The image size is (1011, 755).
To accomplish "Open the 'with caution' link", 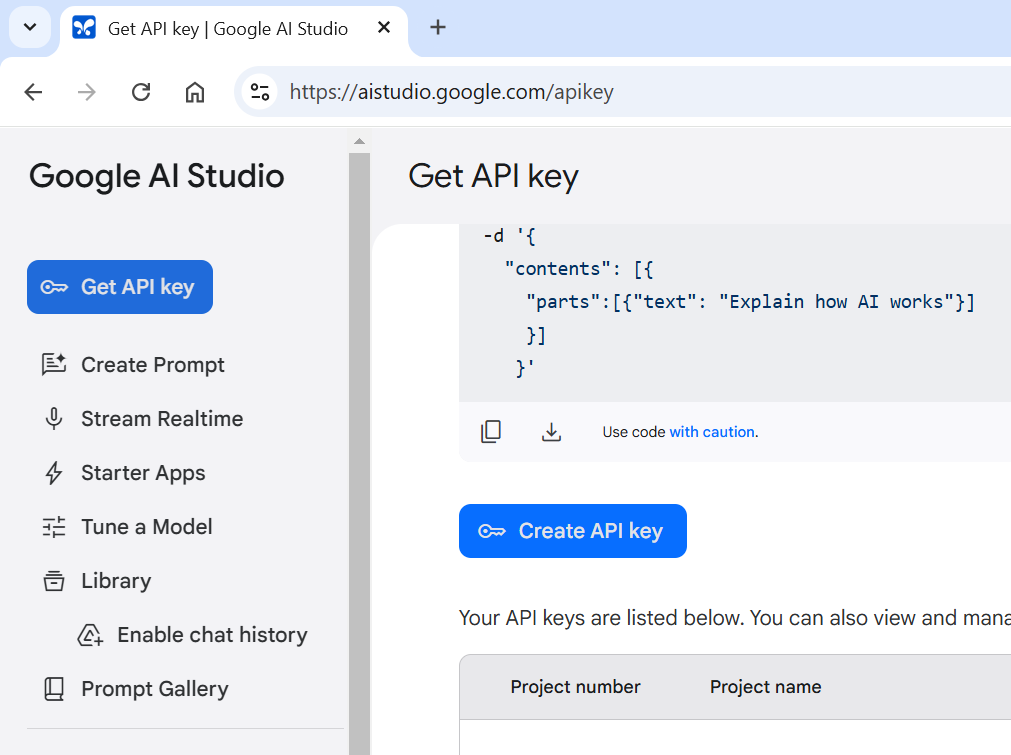I will point(712,432).
